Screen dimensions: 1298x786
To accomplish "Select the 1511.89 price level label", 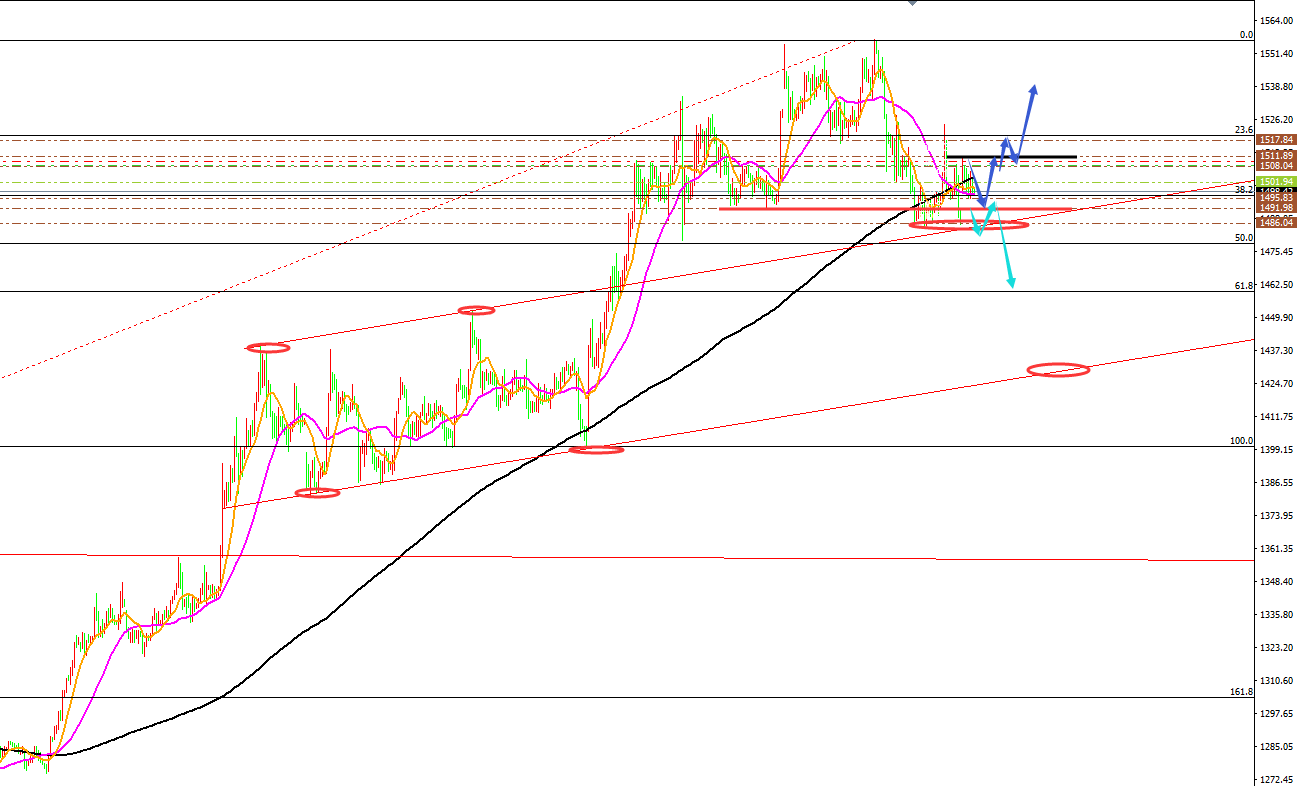I will point(1276,156).
